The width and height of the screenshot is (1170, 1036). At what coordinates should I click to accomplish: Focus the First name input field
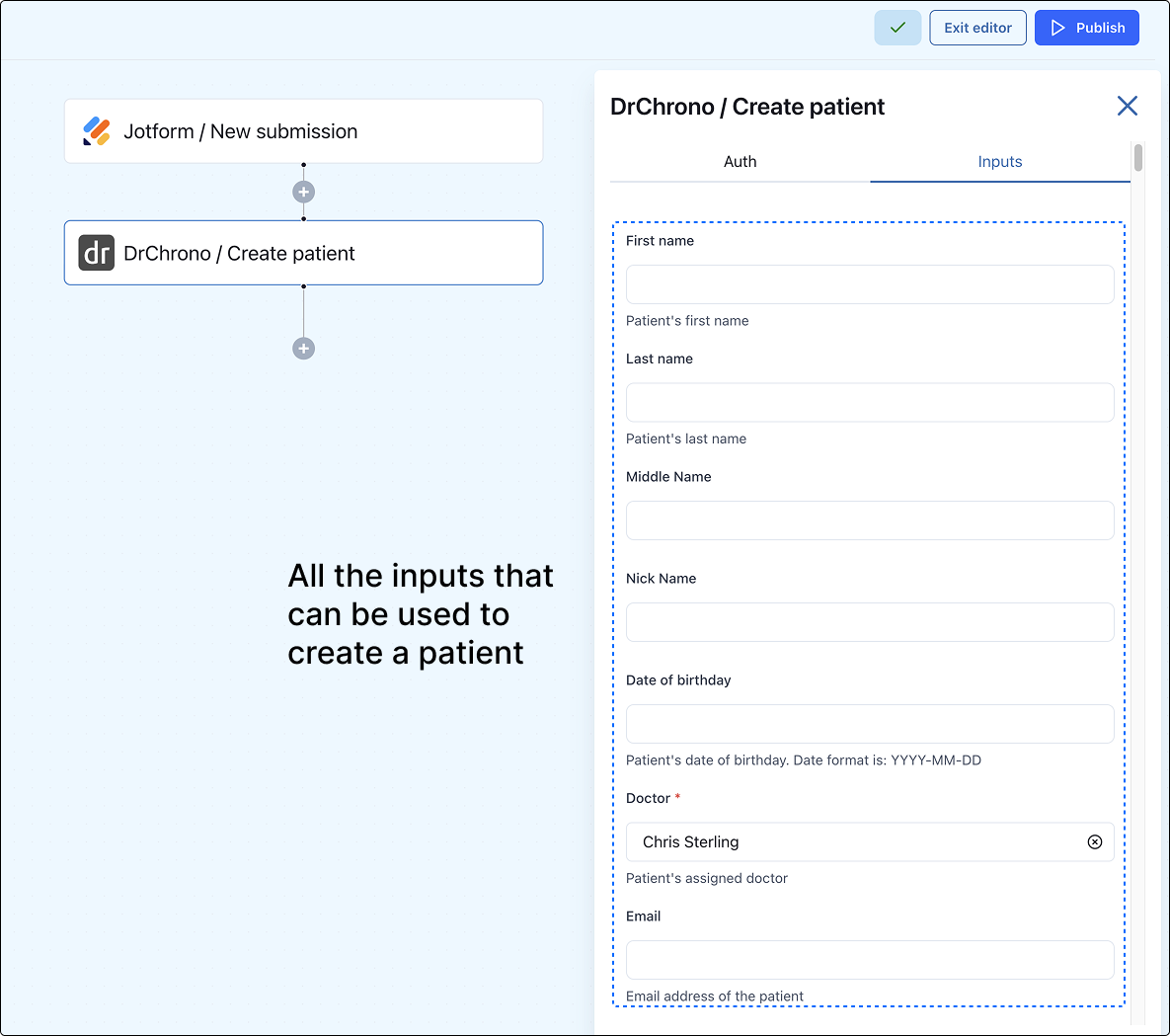click(869, 284)
